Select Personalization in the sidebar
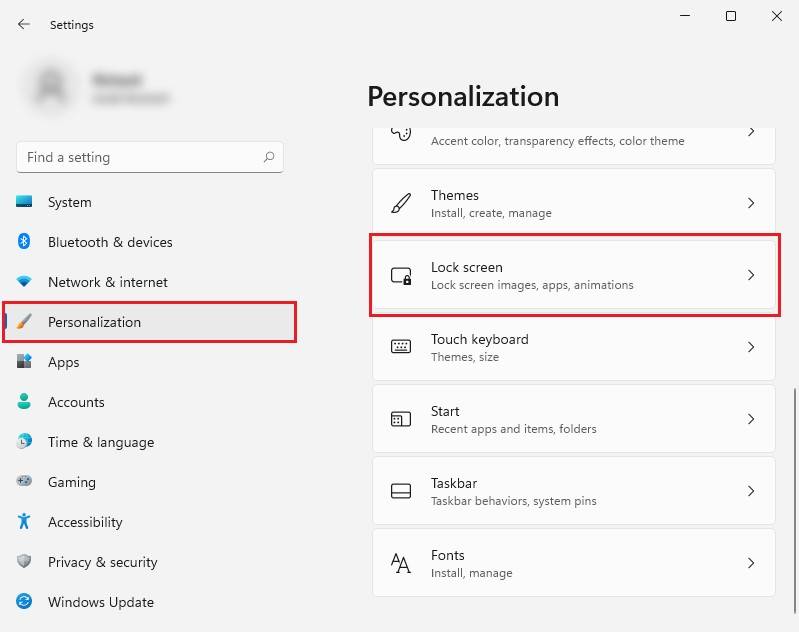 [95, 322]
